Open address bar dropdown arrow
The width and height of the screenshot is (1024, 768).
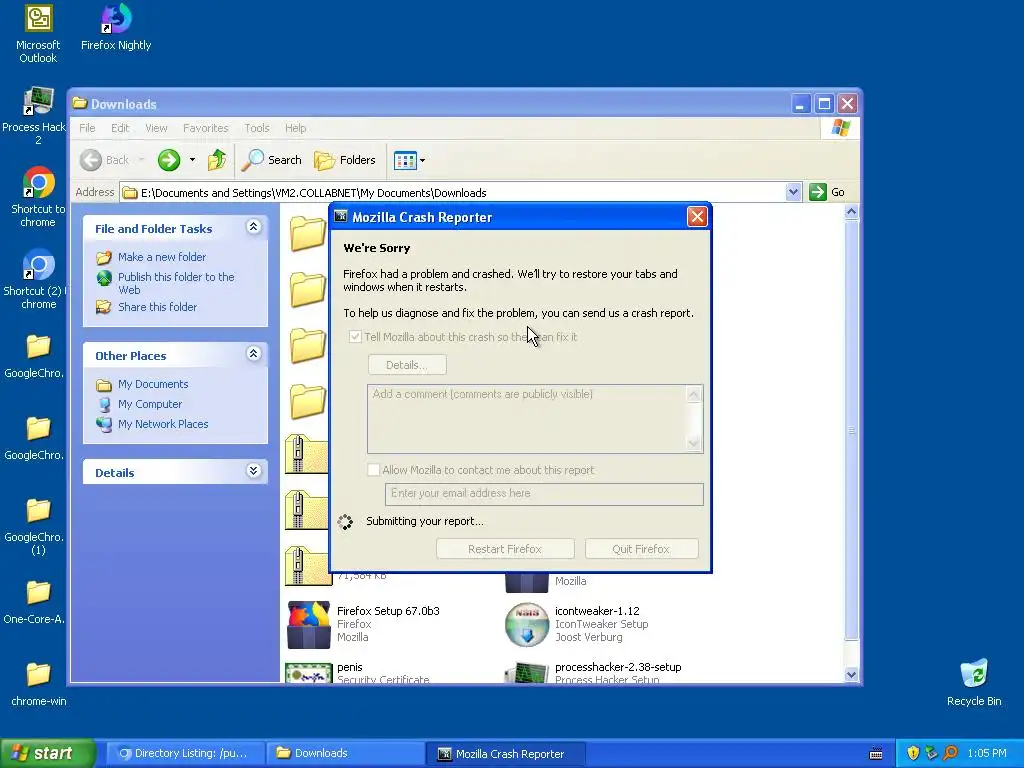[793, 192]
